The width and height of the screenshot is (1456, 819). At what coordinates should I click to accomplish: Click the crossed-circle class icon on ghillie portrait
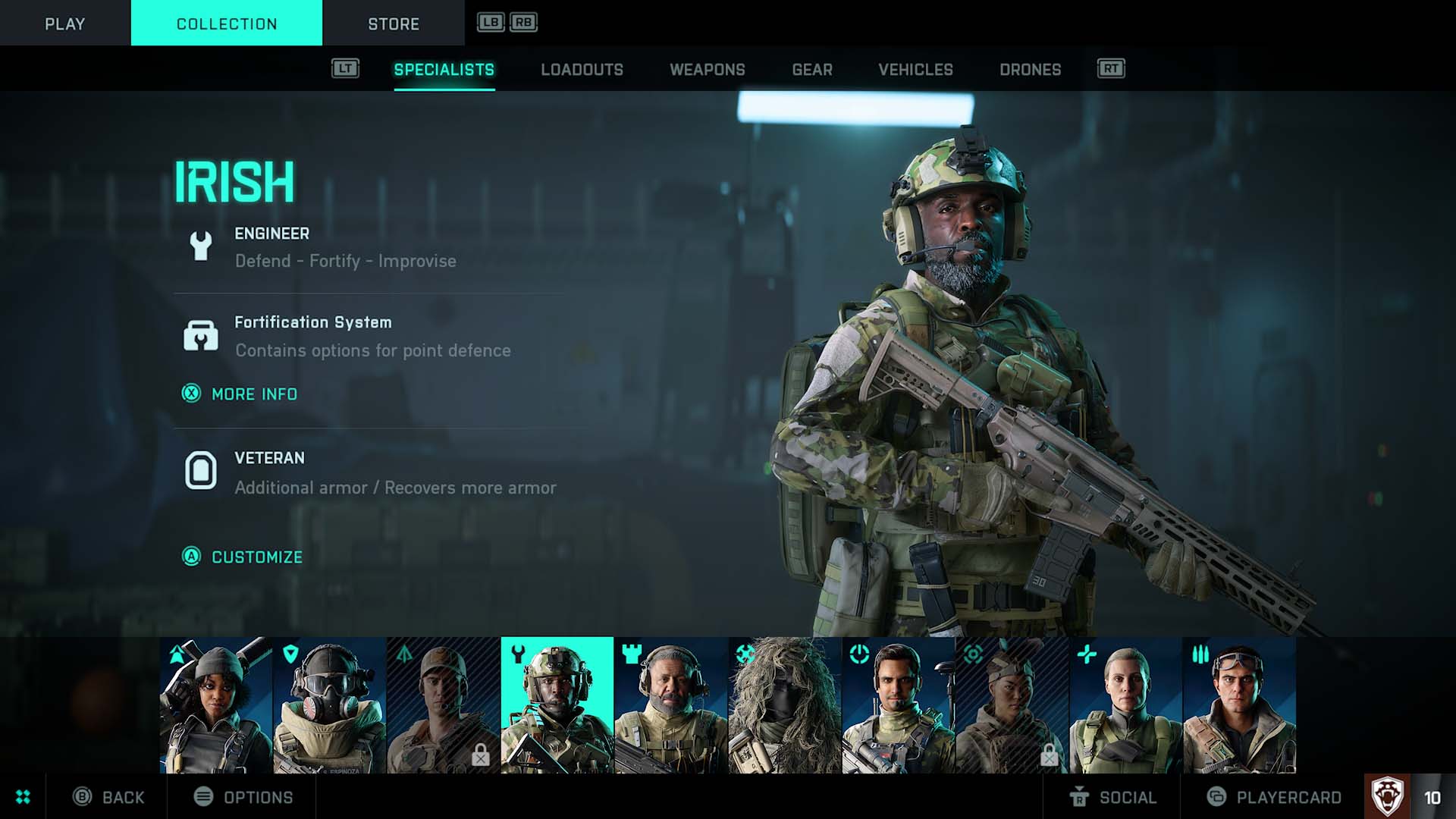pyautogui.click(x=745, y=654)
